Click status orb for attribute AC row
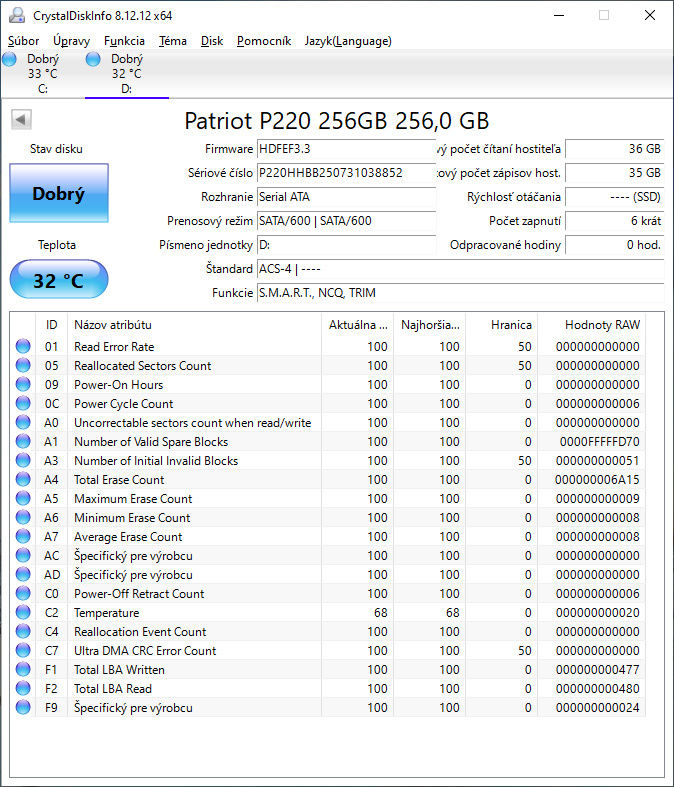Viewport: 674px width, 787px height. point(23,555)
